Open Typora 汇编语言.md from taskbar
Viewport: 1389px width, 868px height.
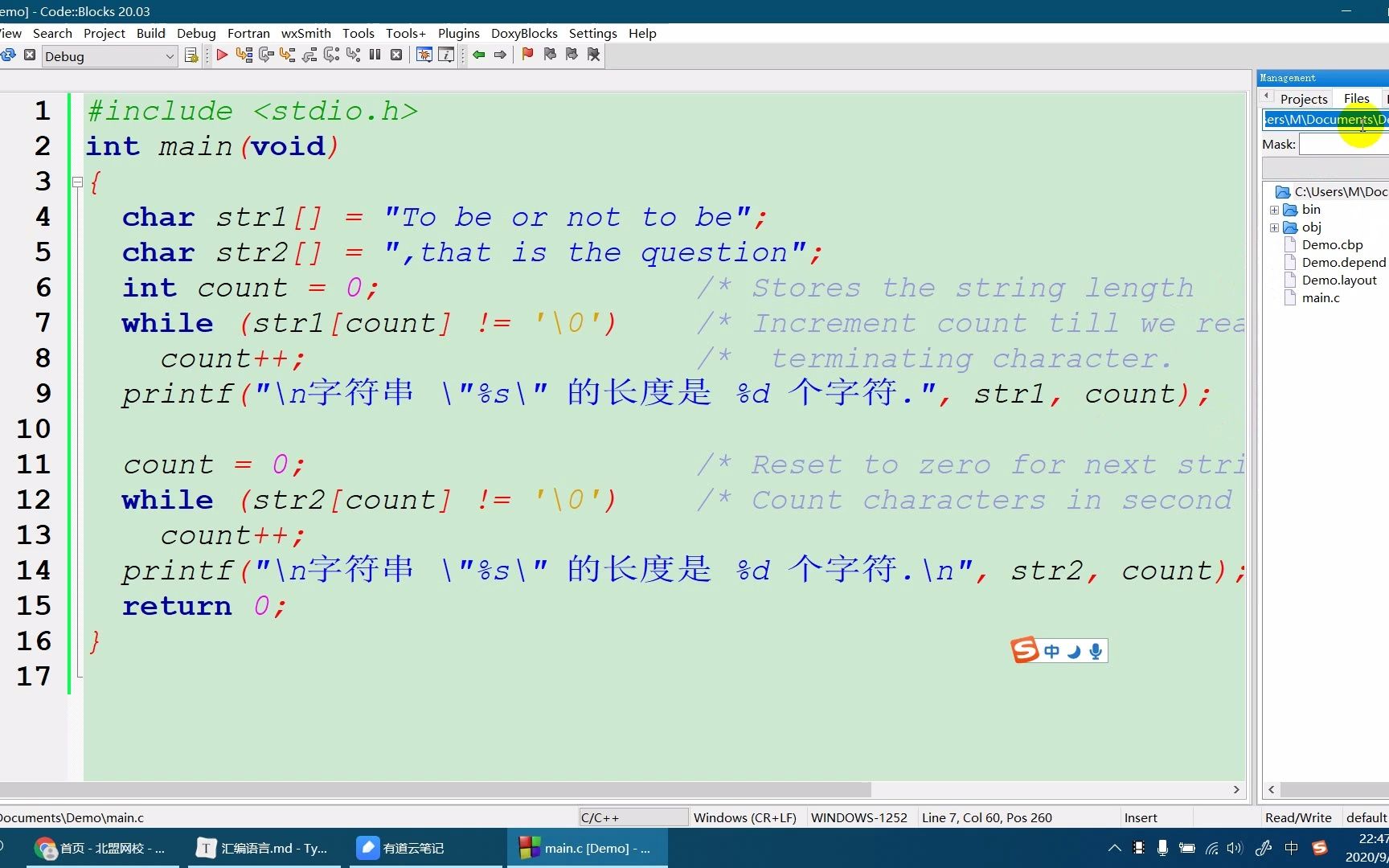click(x=264, y=848)
